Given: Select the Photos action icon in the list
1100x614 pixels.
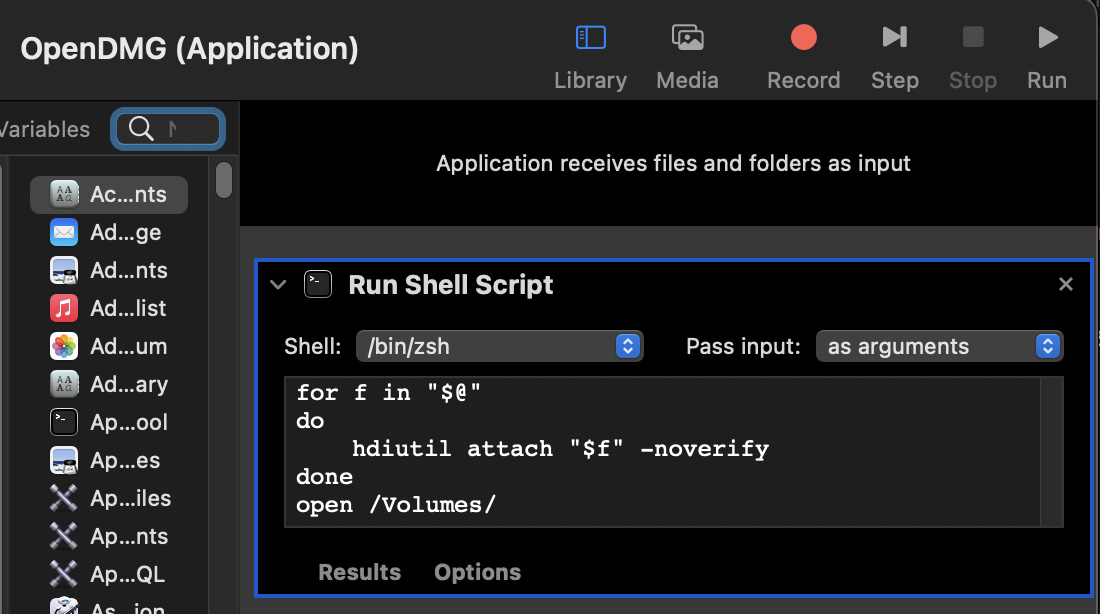Looking at the screenshot, I should 64,346.
